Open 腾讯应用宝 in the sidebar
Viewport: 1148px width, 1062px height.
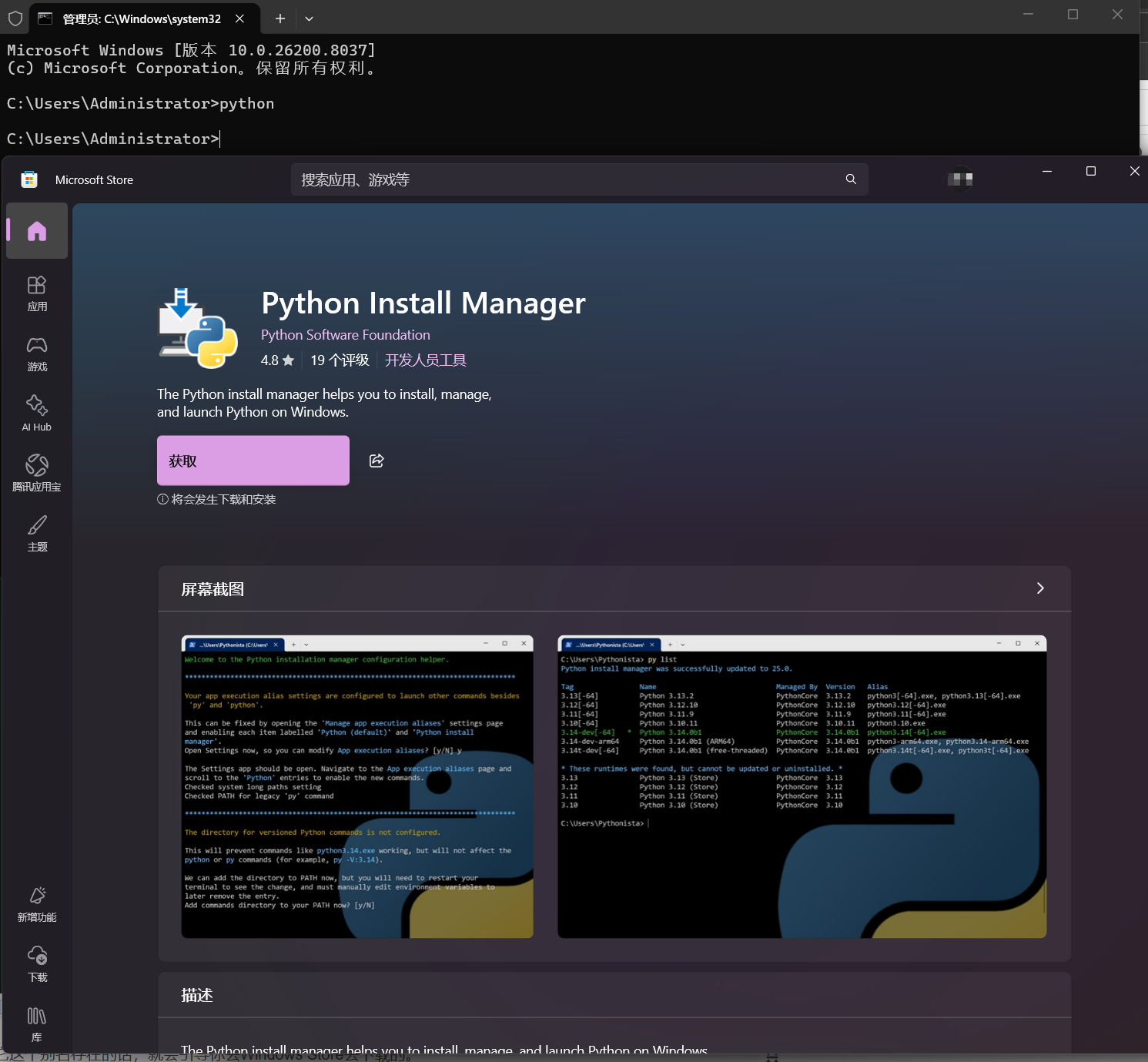[37, 474]
